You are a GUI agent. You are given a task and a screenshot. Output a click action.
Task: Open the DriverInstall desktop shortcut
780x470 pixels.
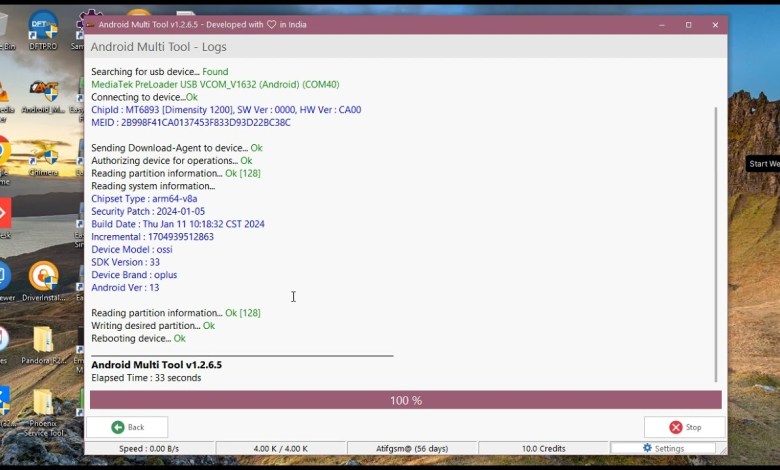pyautogui.click(x=43, y=280)
